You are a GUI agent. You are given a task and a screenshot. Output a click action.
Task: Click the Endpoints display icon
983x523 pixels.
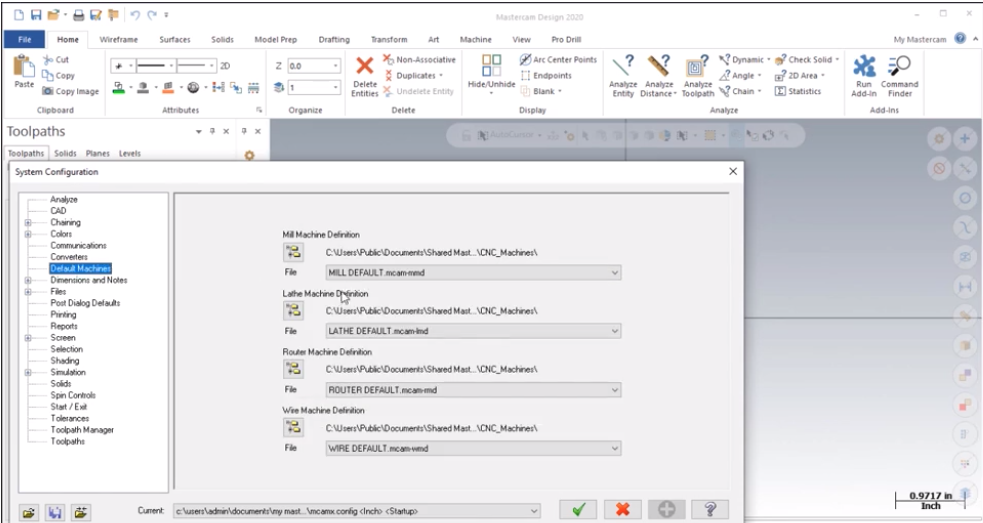tap(525, 75)
